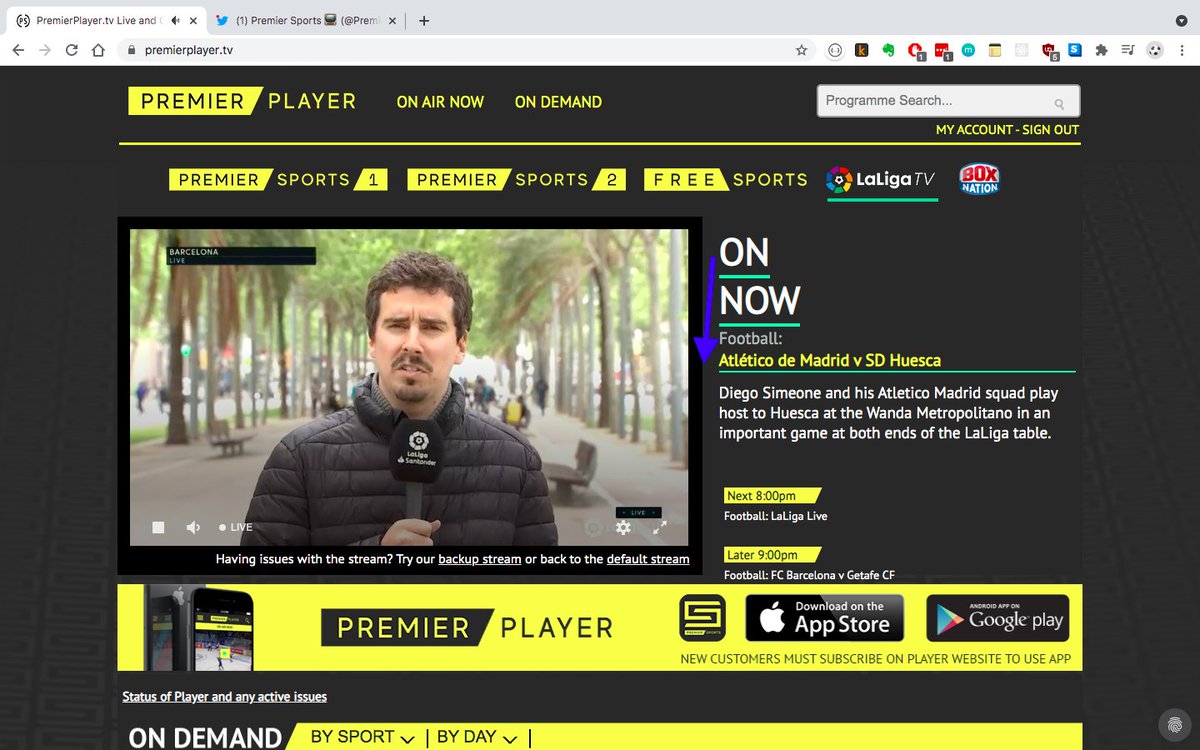Reload the current page
Screen dimensions: 1200x750
(72, 50)
